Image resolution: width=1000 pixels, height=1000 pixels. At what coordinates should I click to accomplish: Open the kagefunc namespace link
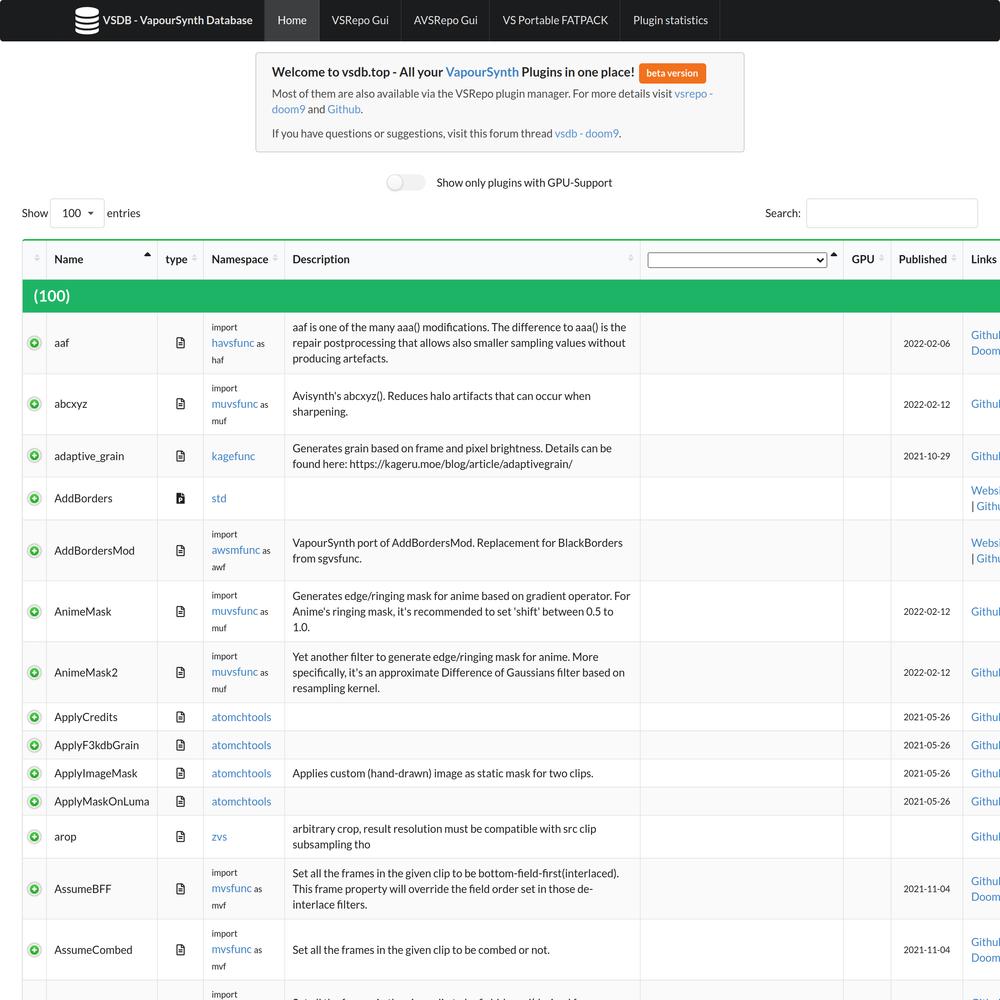pos(233,456)
